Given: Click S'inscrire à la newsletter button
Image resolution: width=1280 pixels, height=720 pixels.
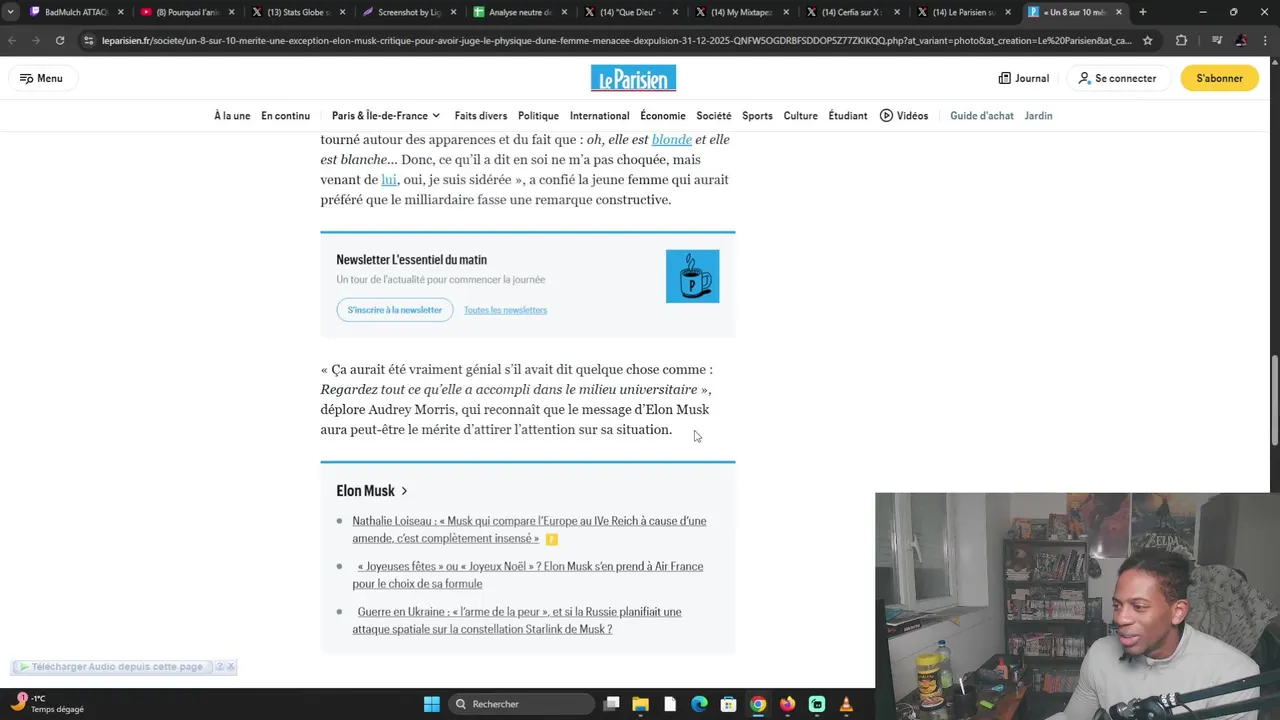Looking at the screenshot, I should coord(395,310).
